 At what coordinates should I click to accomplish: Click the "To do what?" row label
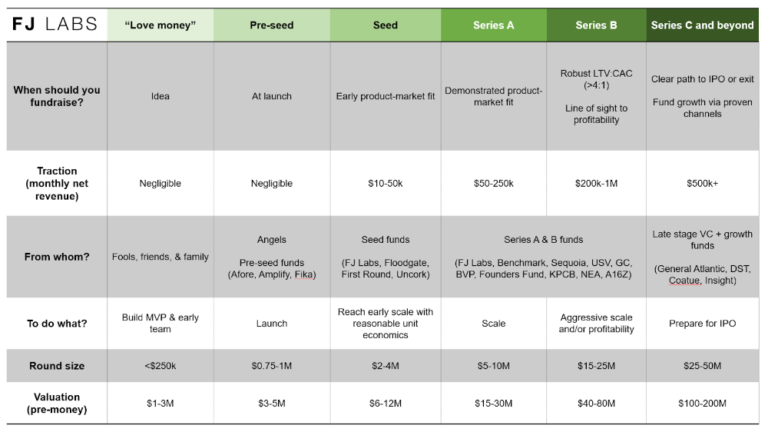coord(55,323)
